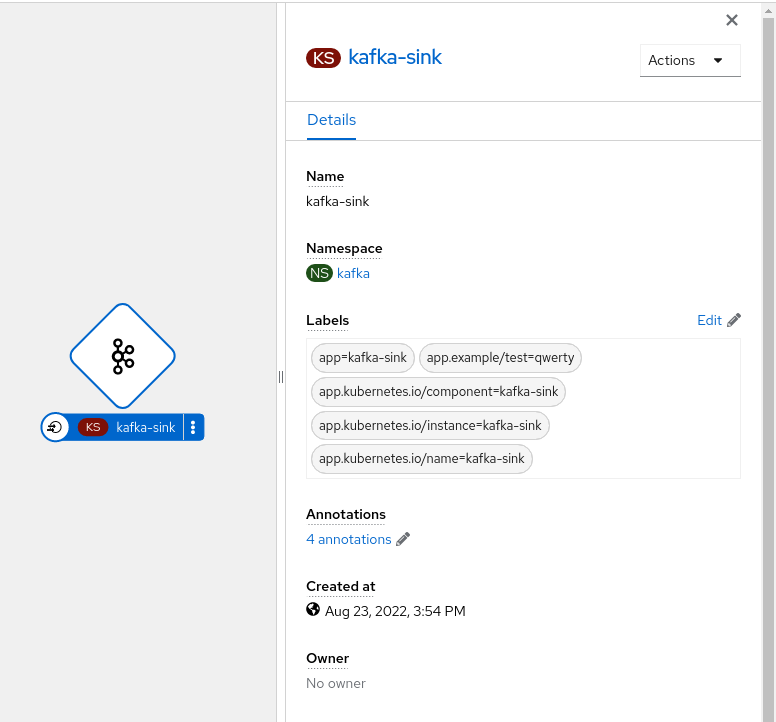
Task: Open the 4 annotations link
Action: [x=348, y=539]
